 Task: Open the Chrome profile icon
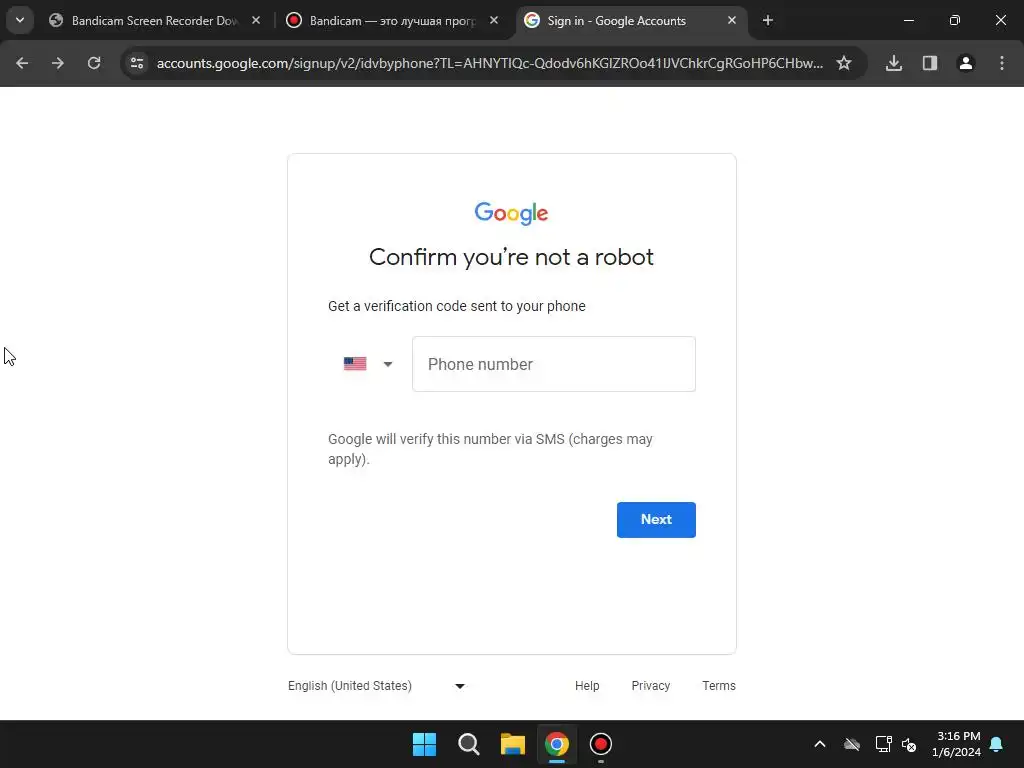(x=966, y=63)
